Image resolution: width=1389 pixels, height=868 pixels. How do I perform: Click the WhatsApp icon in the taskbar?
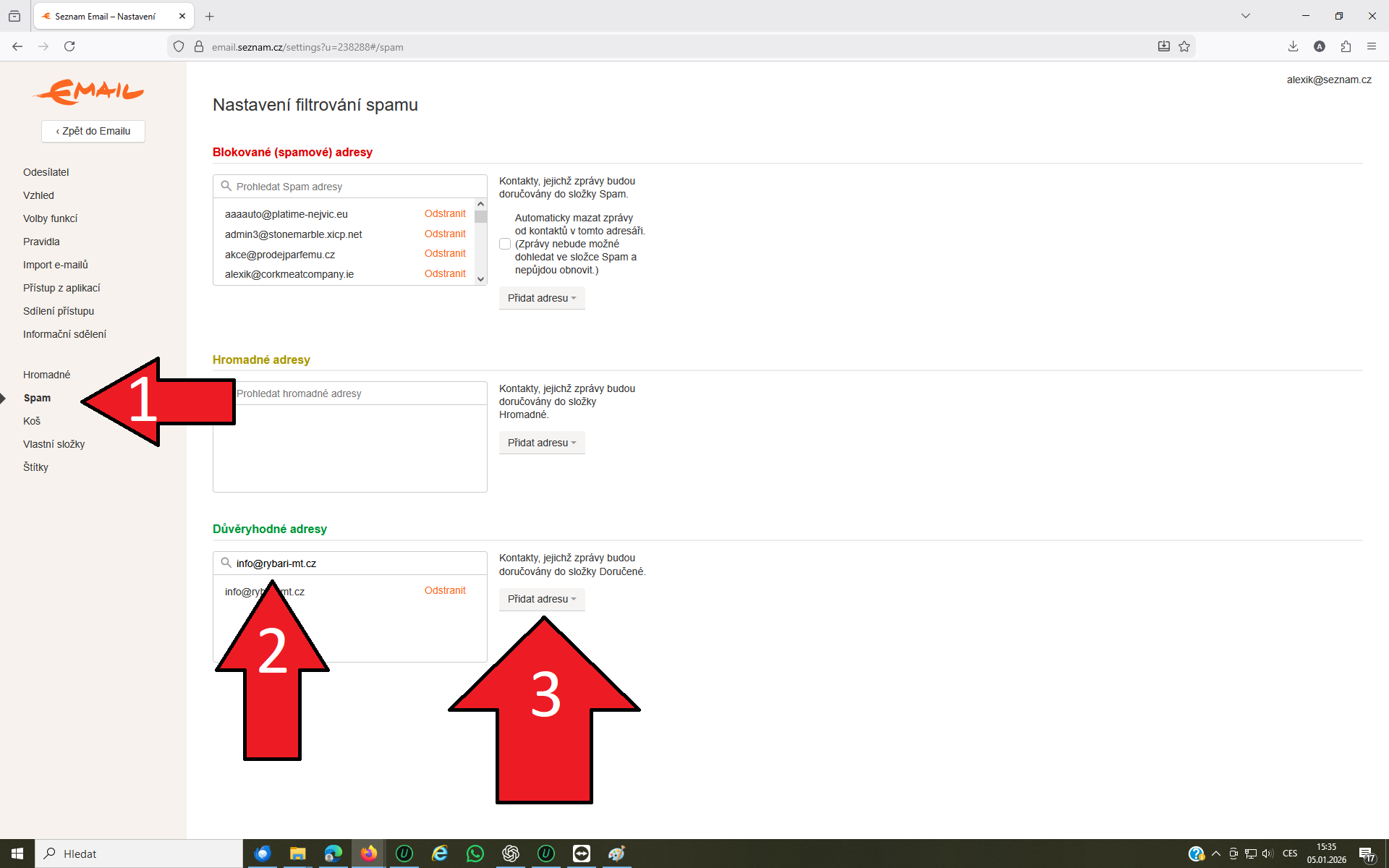click(x=475, y=854)
